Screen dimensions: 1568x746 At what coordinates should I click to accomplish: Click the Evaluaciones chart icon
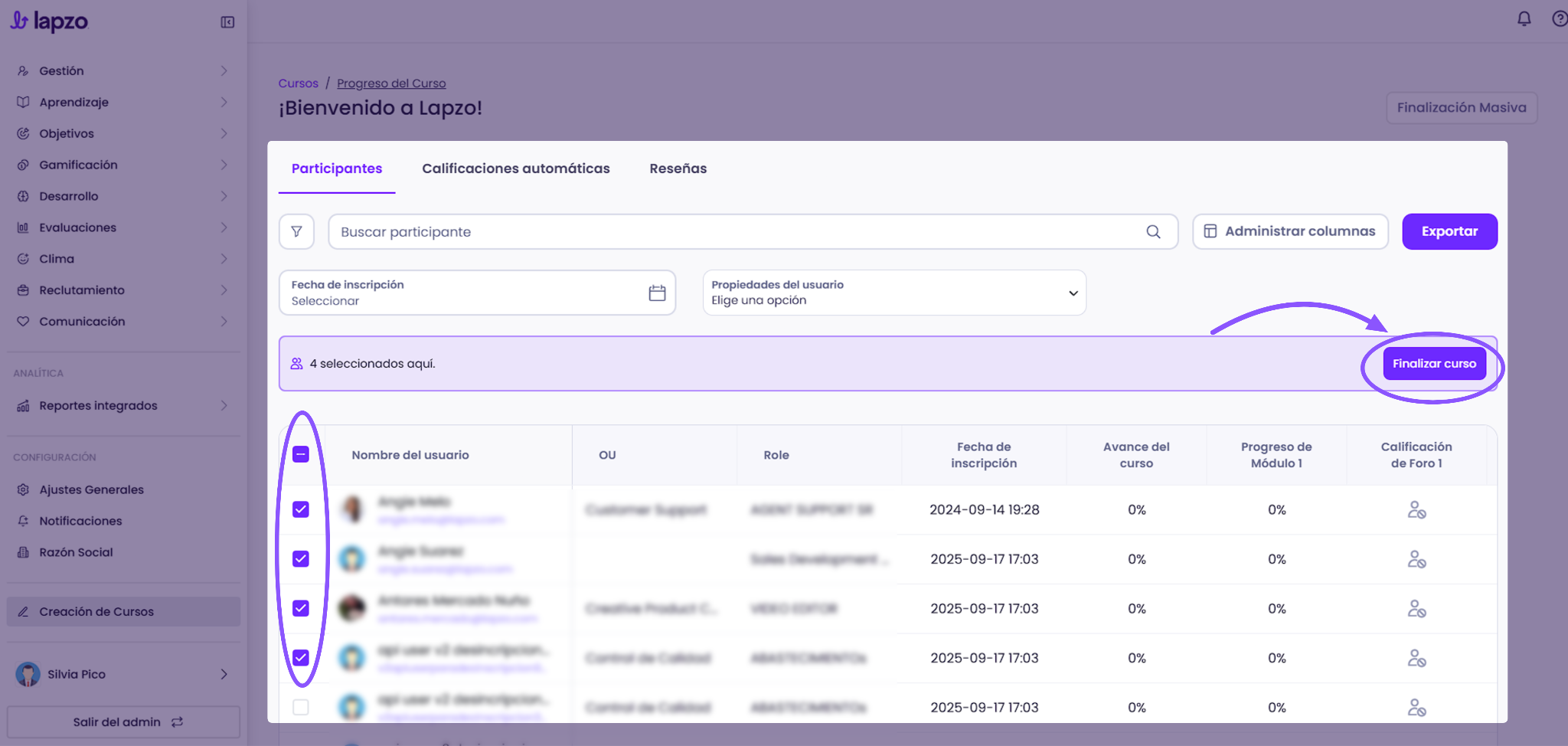coord(23,227)
